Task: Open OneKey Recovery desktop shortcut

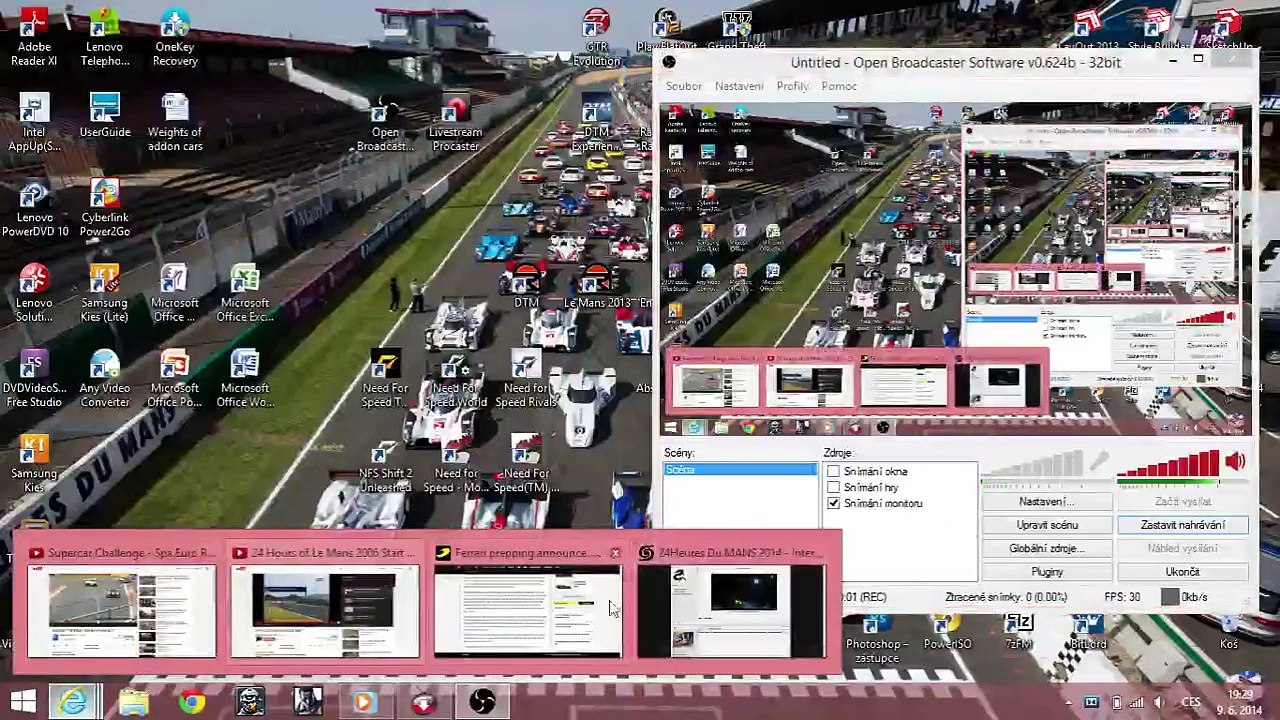Action: coord(175,38)
